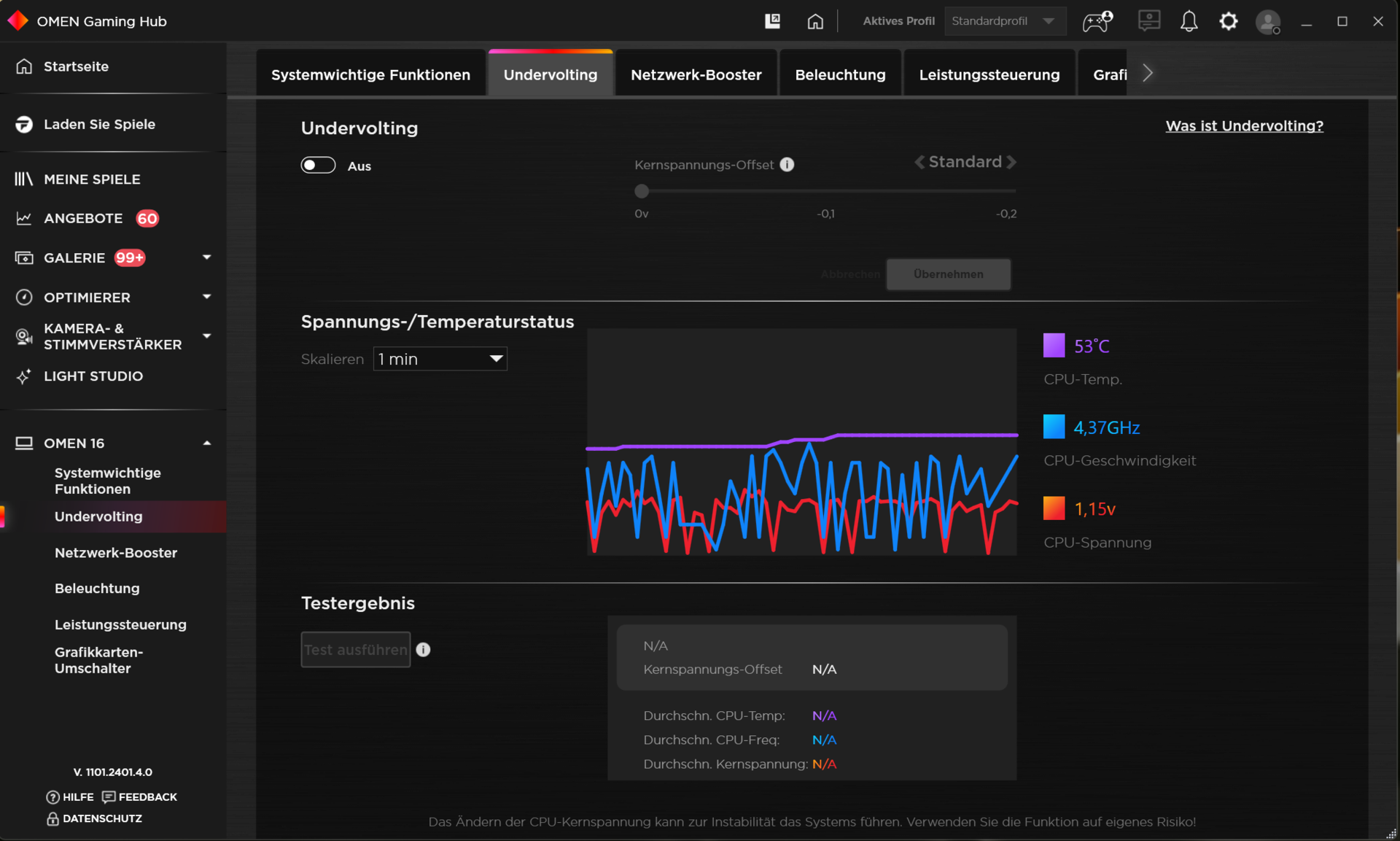Click left arrow next to Standard preset
The image size is (1400, 841).
pos(919,162)
